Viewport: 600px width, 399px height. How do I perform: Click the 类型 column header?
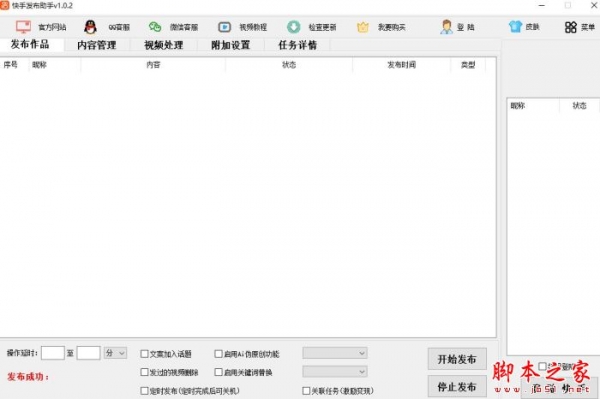pyautogui.click(x=468, y=65)
